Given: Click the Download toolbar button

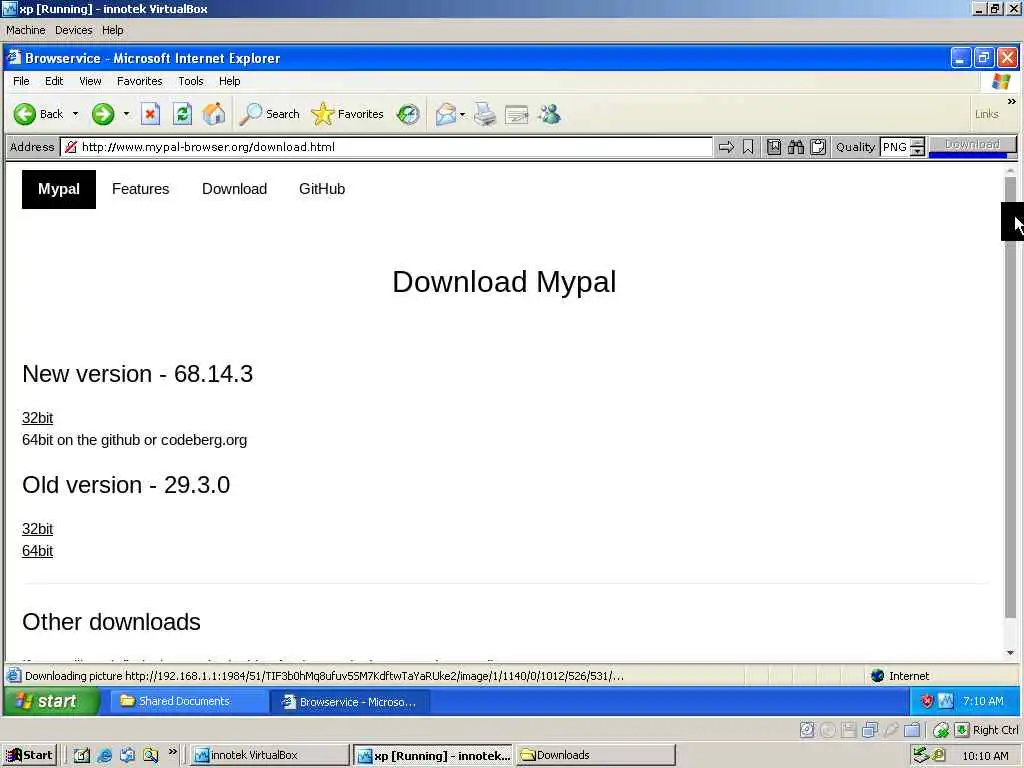Looking at the screenshot, I should coord(972,145).
